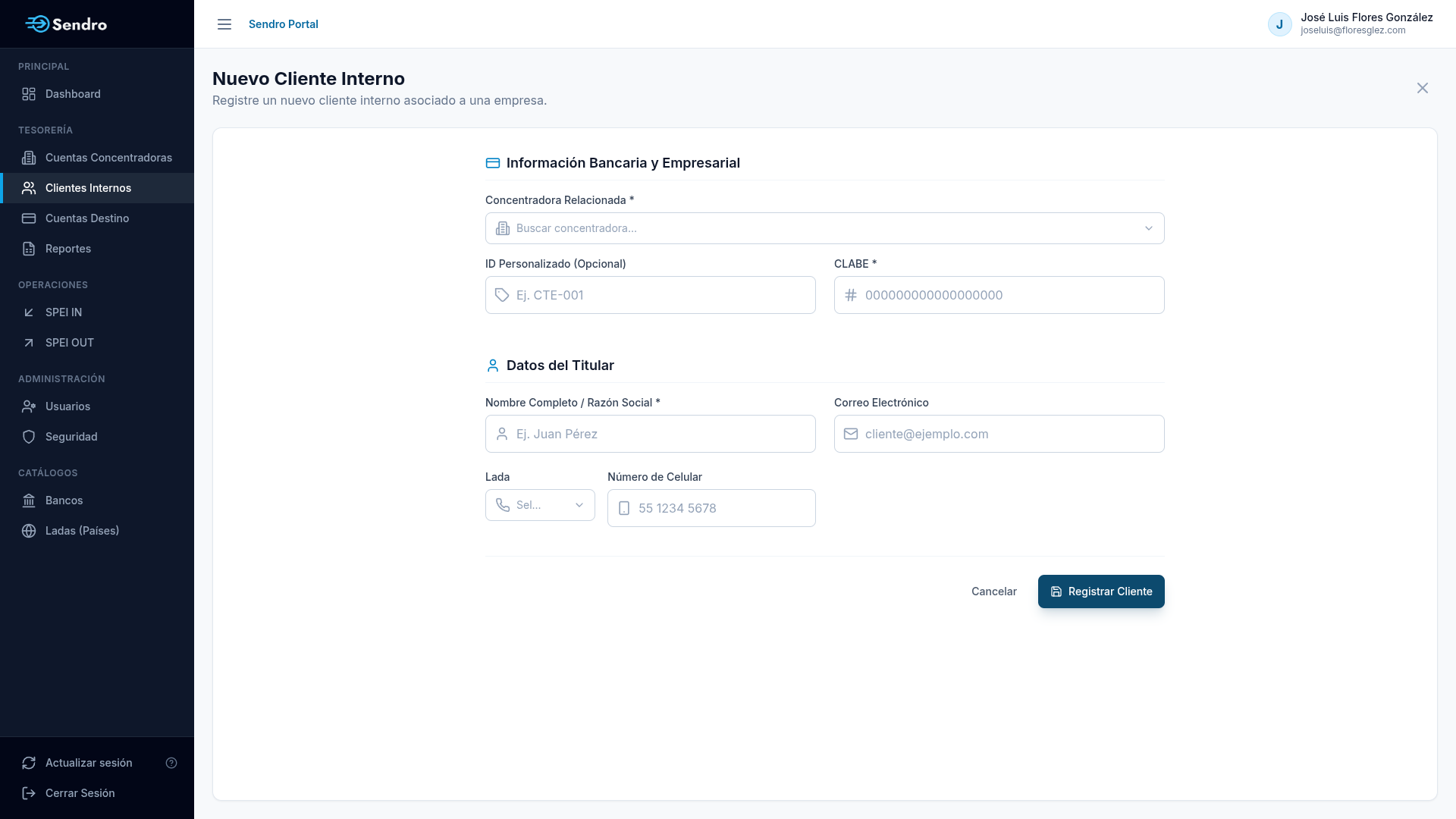The width and height of the screenshot is (1456, 819).
Task: Click the Actualizar sesión refresh icon
Action: 29,763
